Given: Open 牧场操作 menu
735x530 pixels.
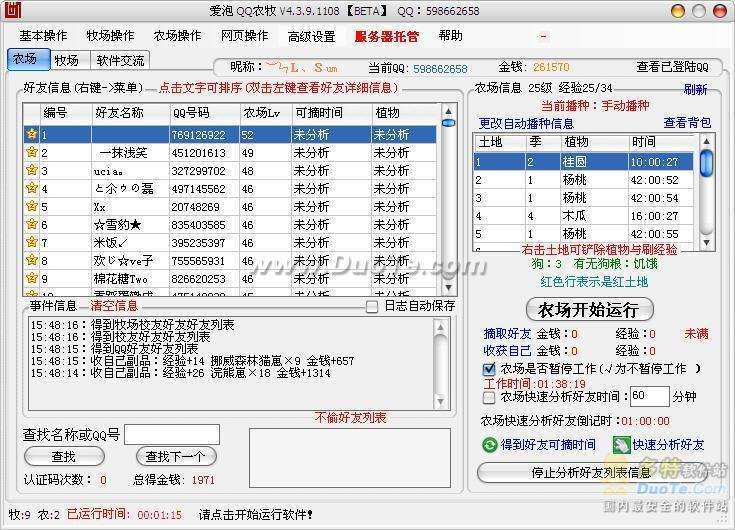Looking at the screenshot, I should tap(110, 36).
